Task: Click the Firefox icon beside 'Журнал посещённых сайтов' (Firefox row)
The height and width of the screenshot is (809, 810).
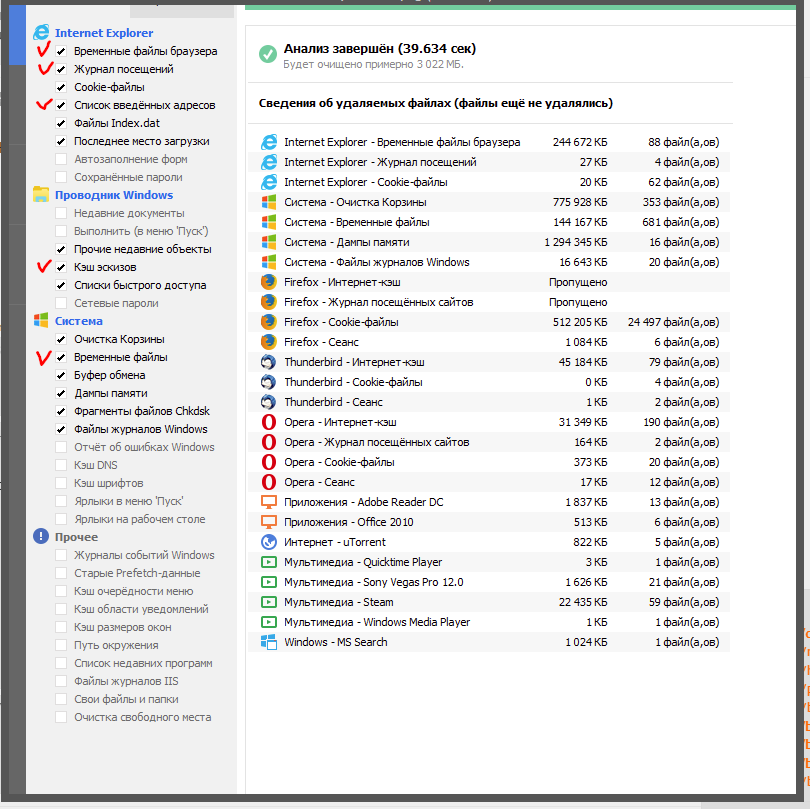Action: 269,302
